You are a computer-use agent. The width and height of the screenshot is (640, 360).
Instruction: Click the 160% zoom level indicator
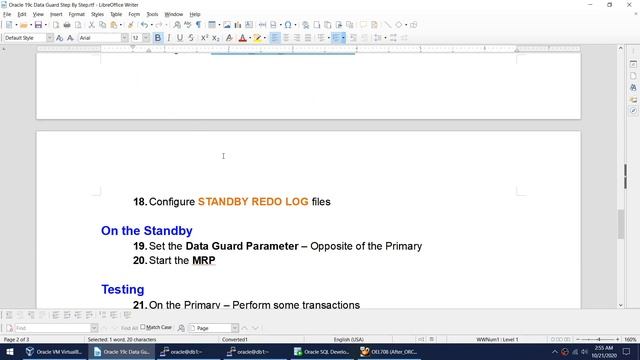click(x=630, y=340)
